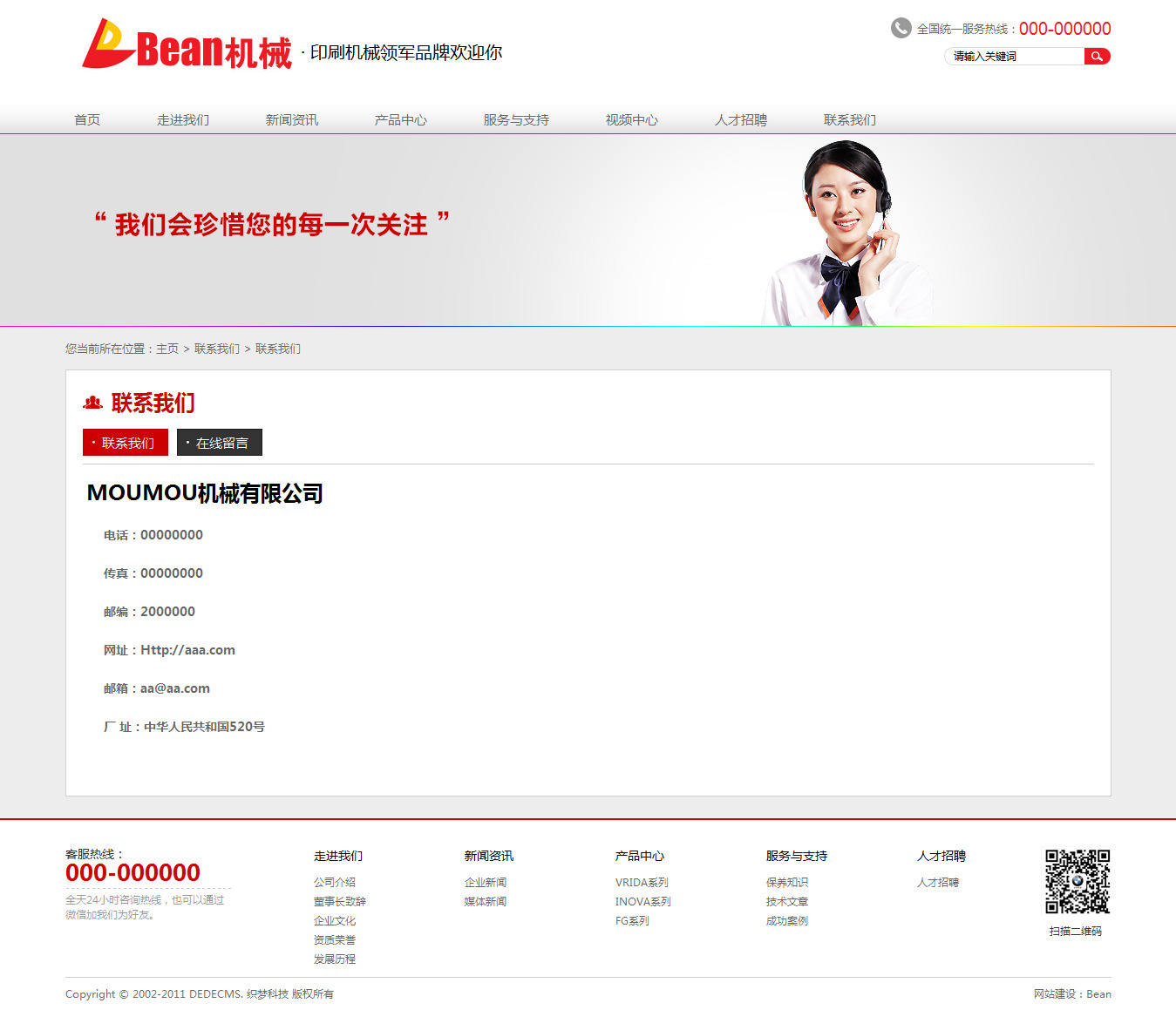Click the red search magnifier button
The image size is (1176, 1010).
[1097, 57]
